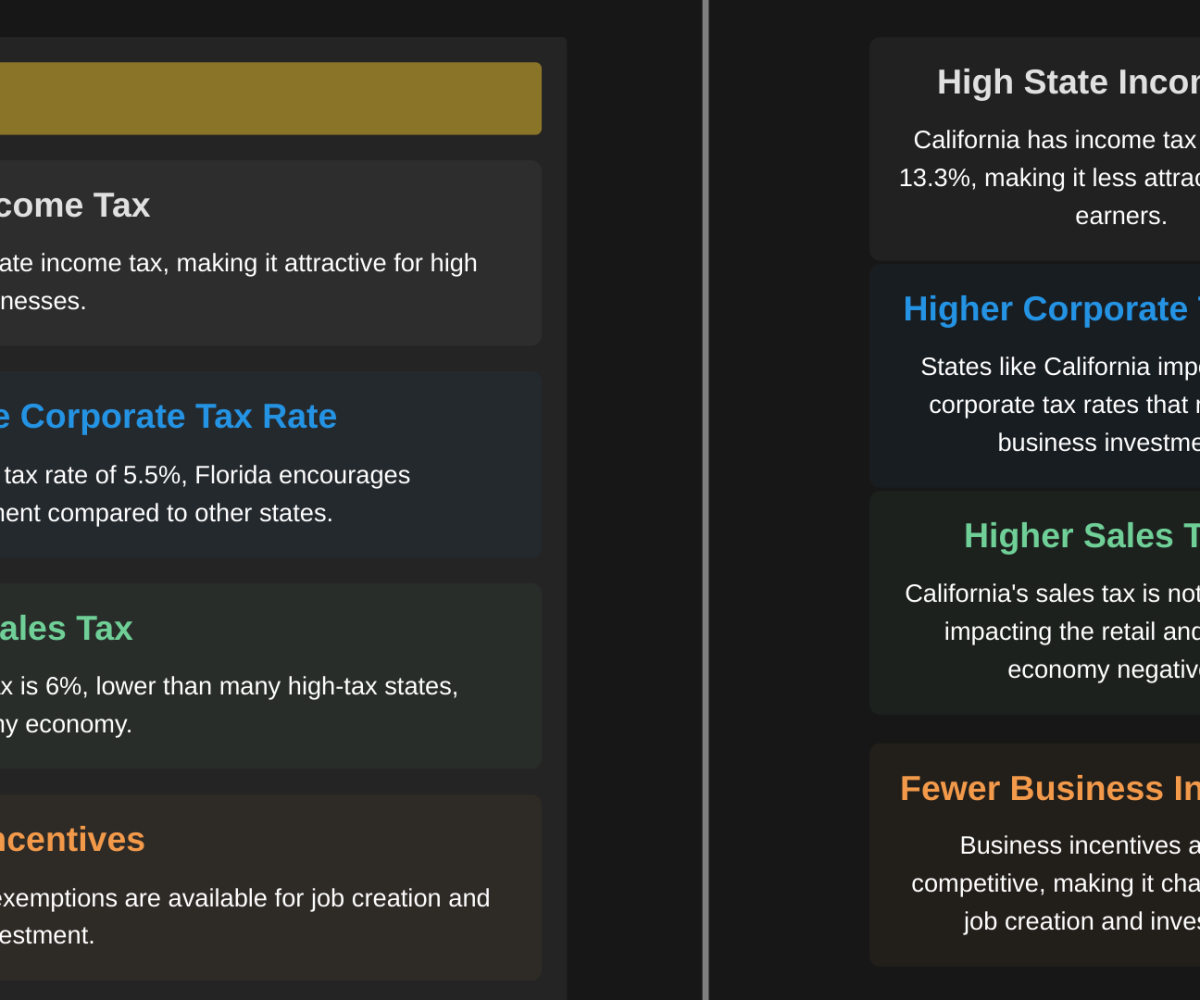Select the orange 'ncentives' heading on left
The height and width of the screenshot is (1000, 1200).
pos(72,839)
